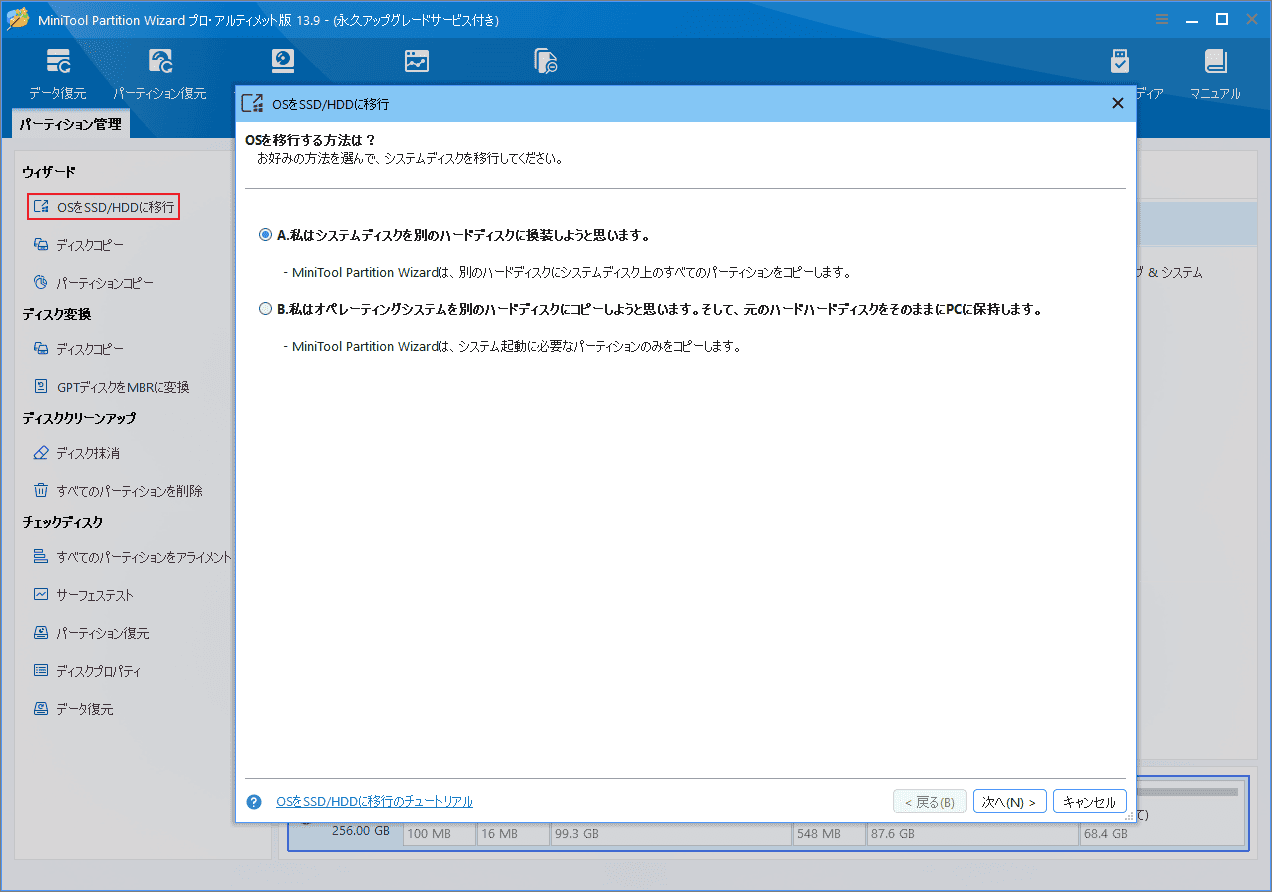Select the 16 MB partition block
This screenshot has height=892, width=1272.
[512, 833]
